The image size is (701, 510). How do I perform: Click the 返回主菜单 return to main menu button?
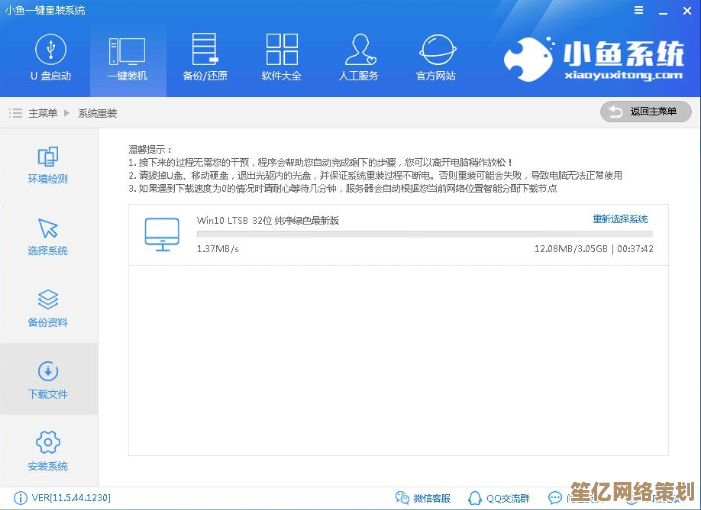point(645,112)
